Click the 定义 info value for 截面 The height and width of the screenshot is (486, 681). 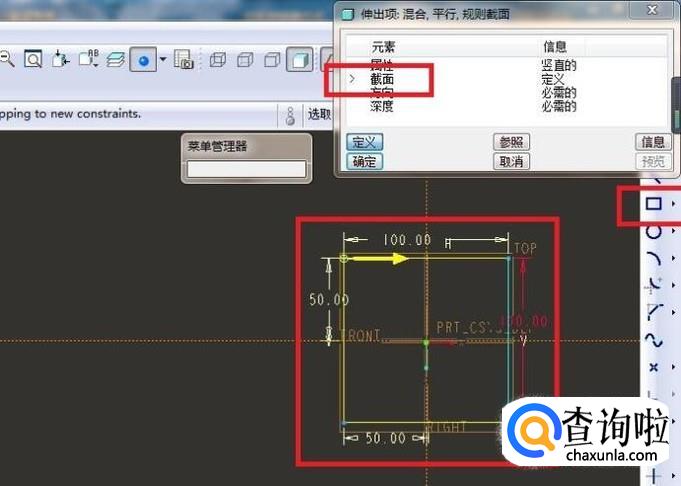click(x=553, y=79)
